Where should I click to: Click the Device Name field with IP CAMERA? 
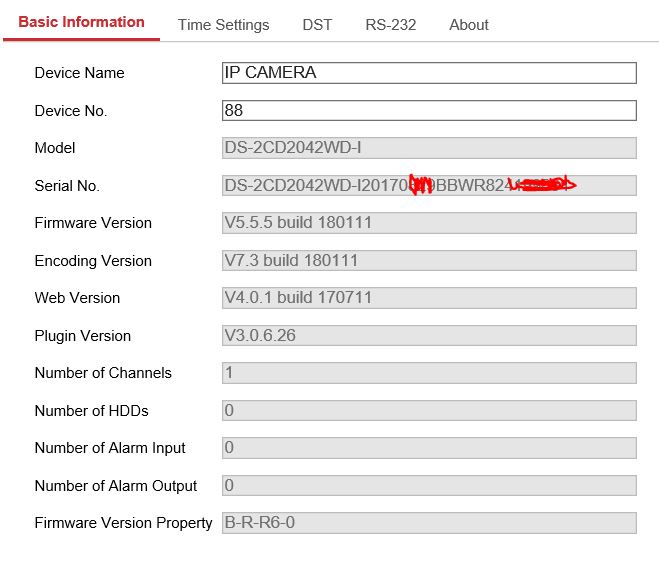tap(429, 73)
